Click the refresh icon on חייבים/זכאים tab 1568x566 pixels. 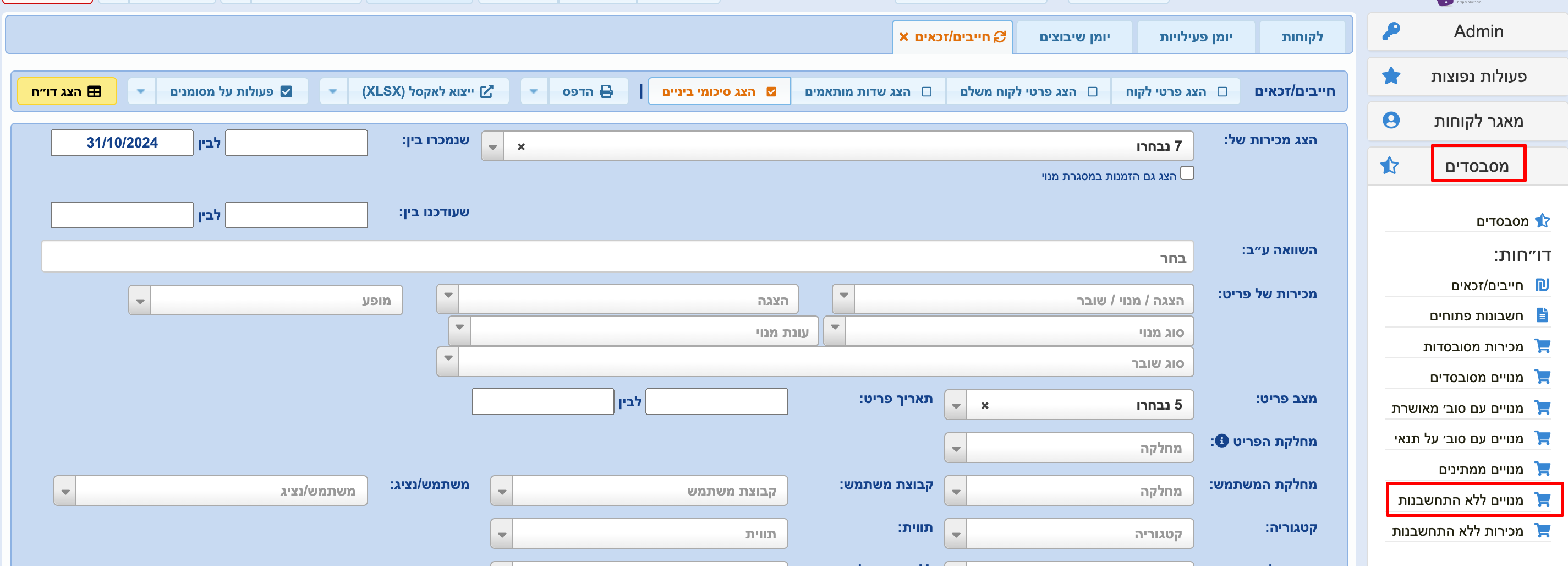[1000, 36]
